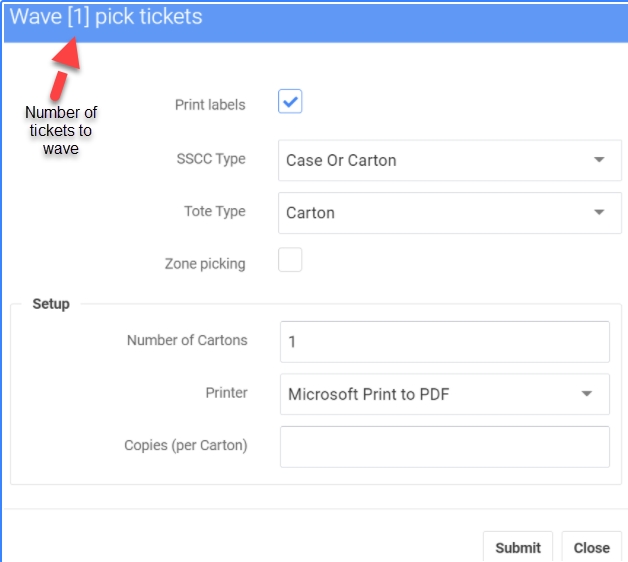The image size is (628, 562).
Task: Open the SSCC Type dropdown
Action: [x=449, y=160]
